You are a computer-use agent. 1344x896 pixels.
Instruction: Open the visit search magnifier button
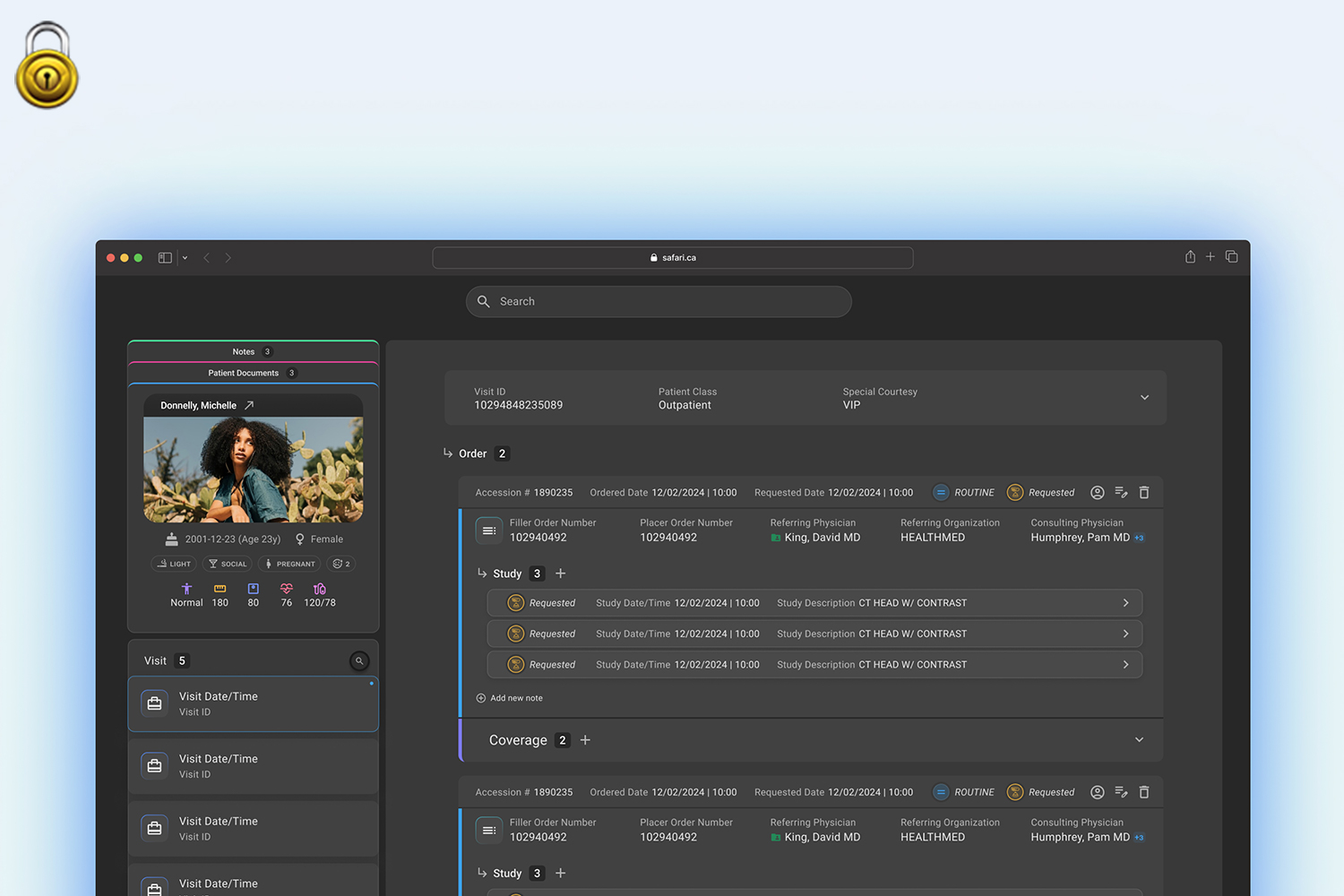click(x=359, y=661)
